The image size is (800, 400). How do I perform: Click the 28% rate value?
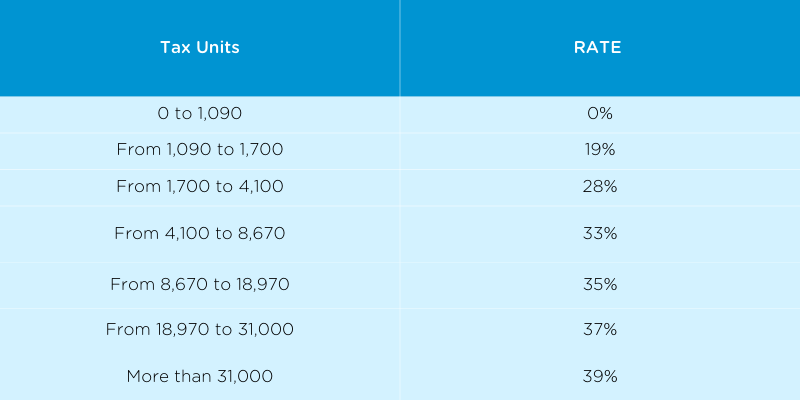pyautogui.click(x=600, y=186)
